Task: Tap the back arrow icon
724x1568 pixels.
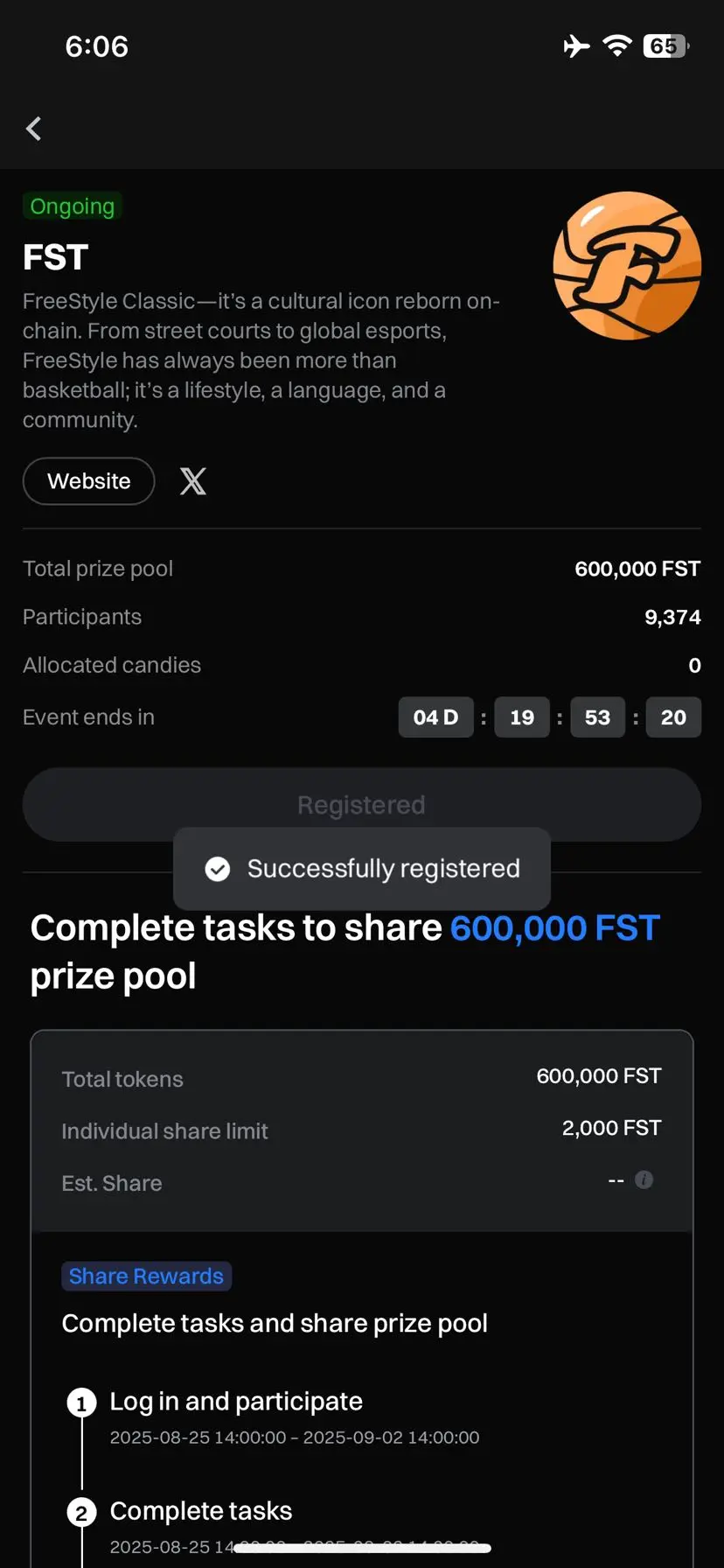Action: click(x=33, y=129)
